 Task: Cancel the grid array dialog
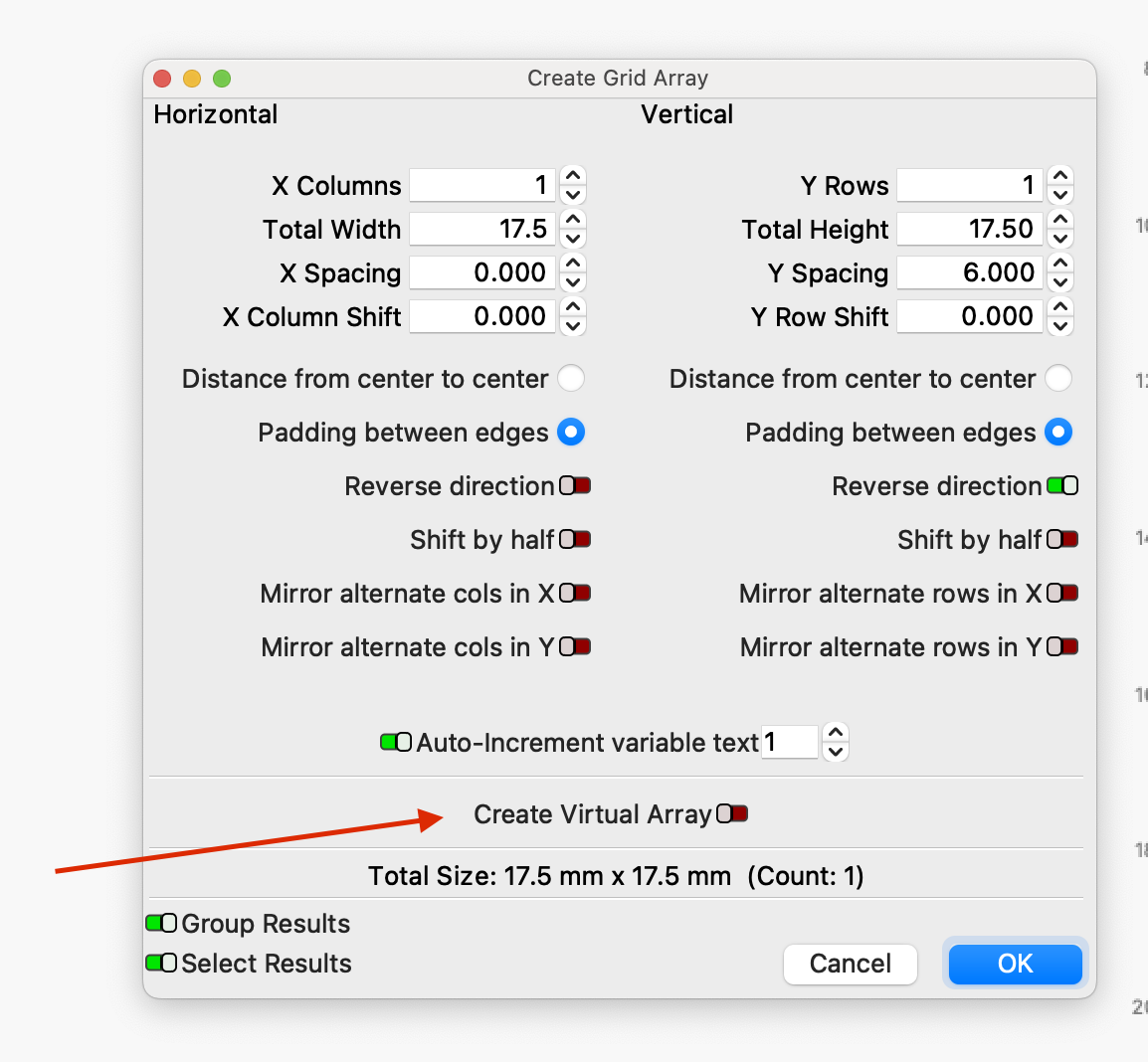pyautogui.click(x=850, y=964)
